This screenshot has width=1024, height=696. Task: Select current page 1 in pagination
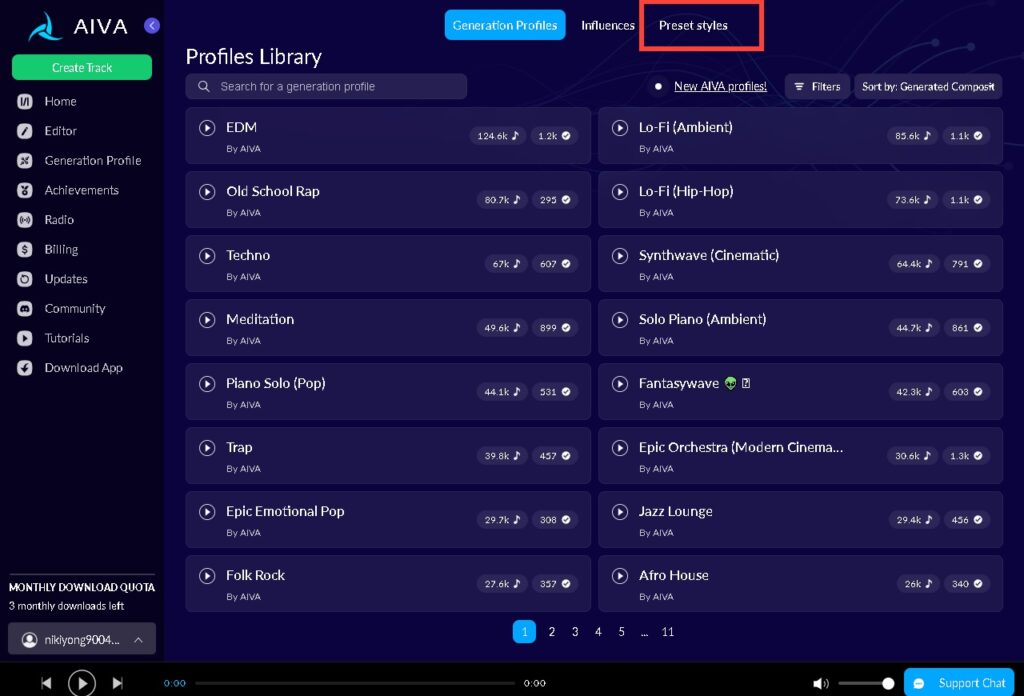524,631
